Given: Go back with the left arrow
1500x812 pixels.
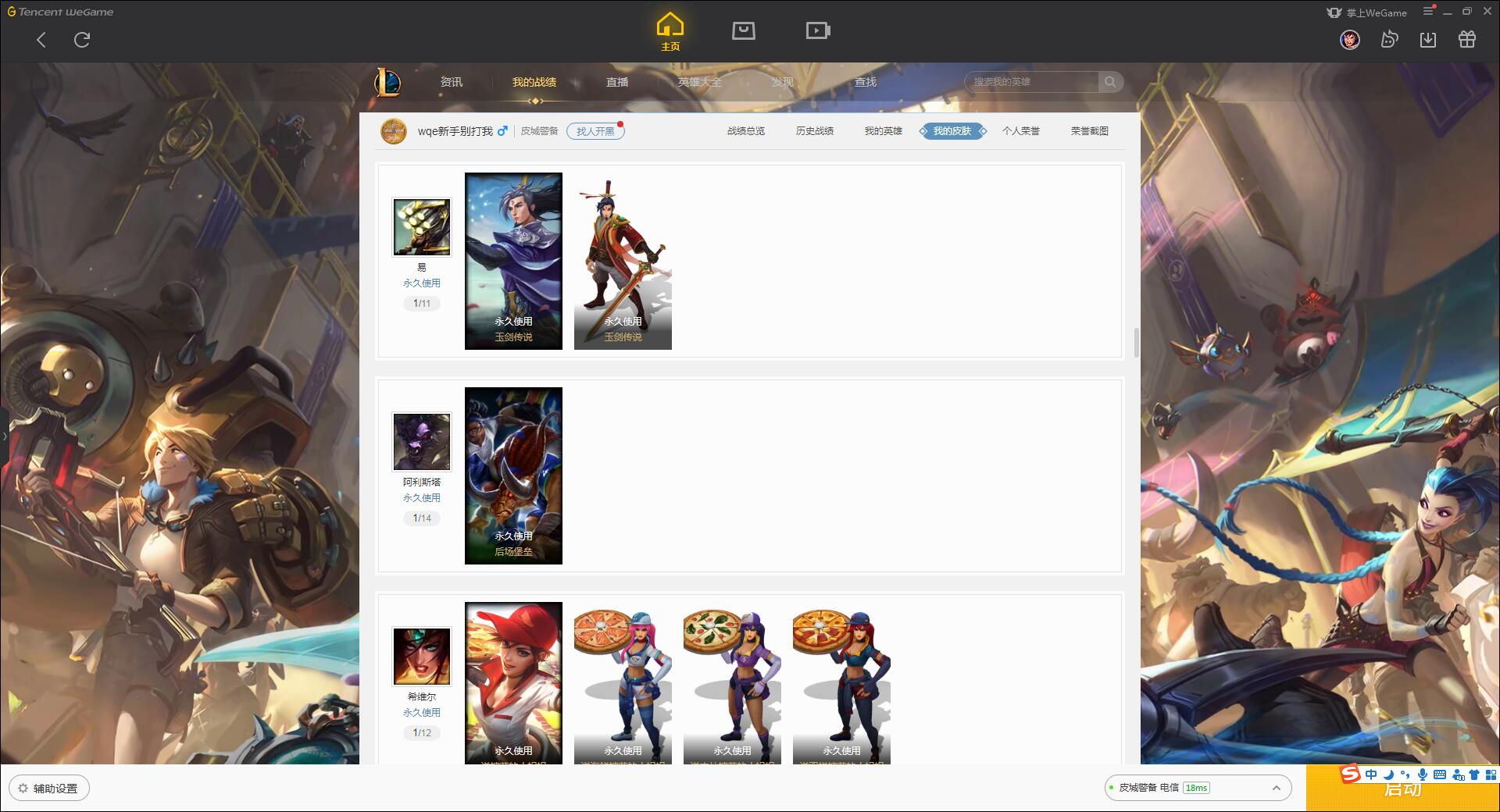Looking at the screenshot, I should pyautogui.click(x=41, y=40).
